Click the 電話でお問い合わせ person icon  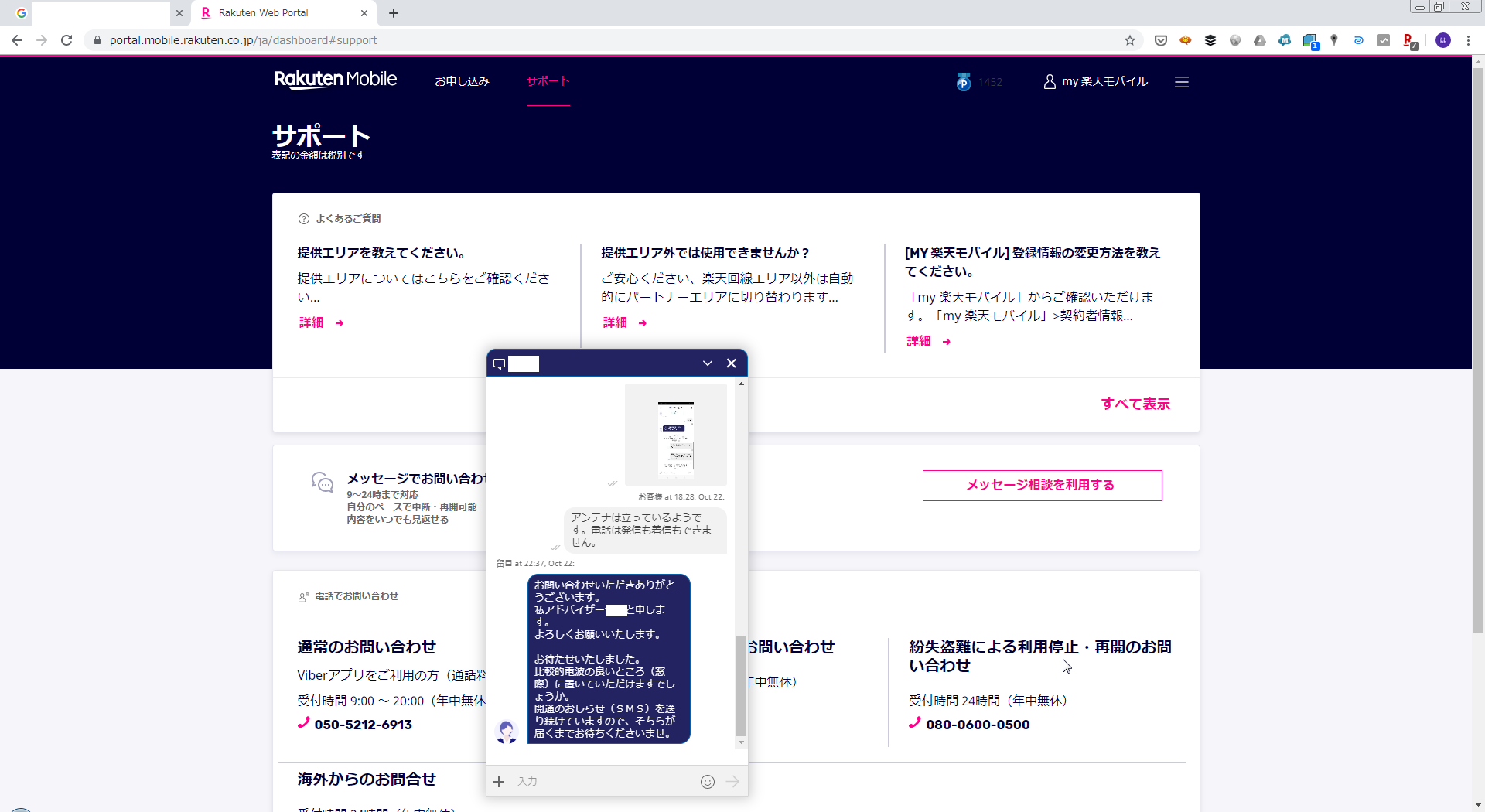[x=304, y=596]
